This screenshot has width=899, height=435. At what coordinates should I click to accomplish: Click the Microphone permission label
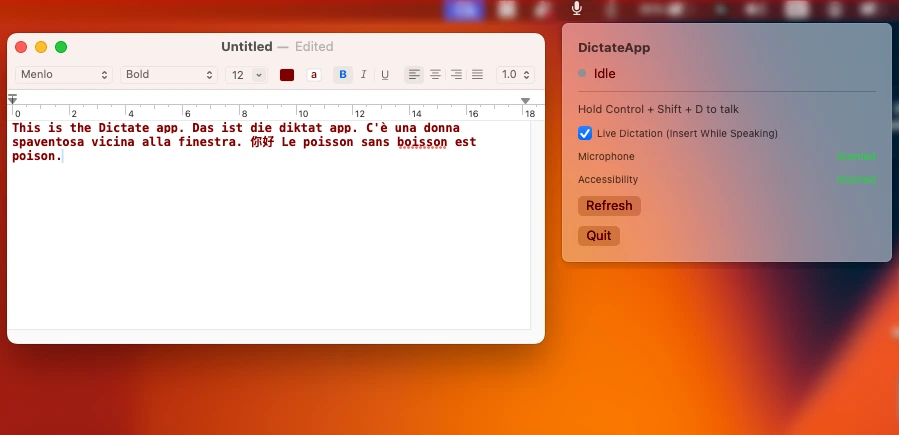[x=606, y=156]
